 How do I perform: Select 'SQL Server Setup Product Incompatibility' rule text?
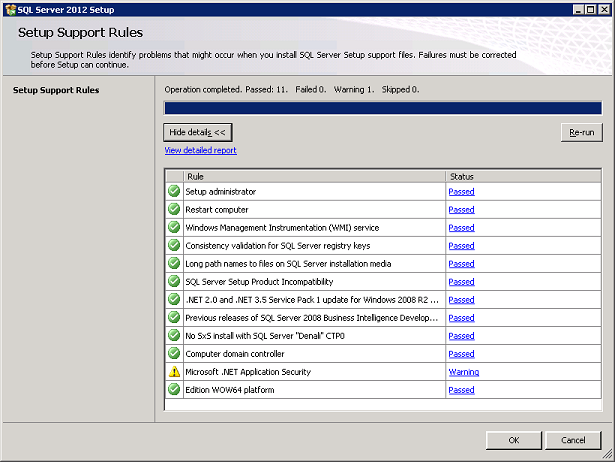[x=259, y=282]
